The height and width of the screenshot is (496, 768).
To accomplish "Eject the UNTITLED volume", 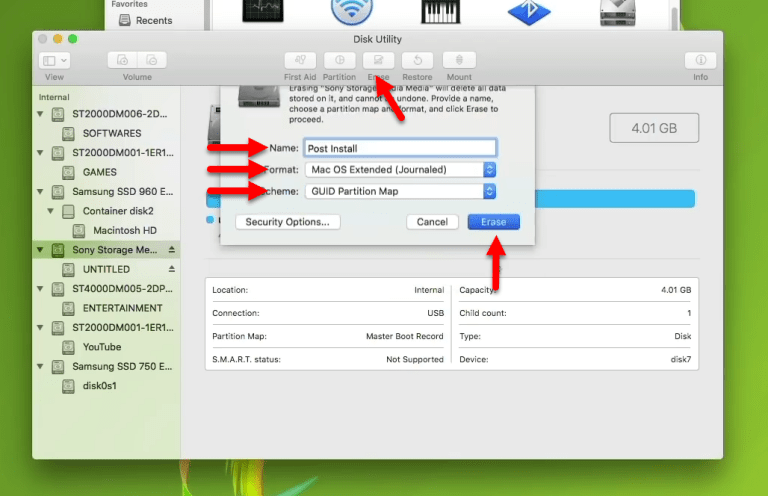I will [x=171, y=269].
